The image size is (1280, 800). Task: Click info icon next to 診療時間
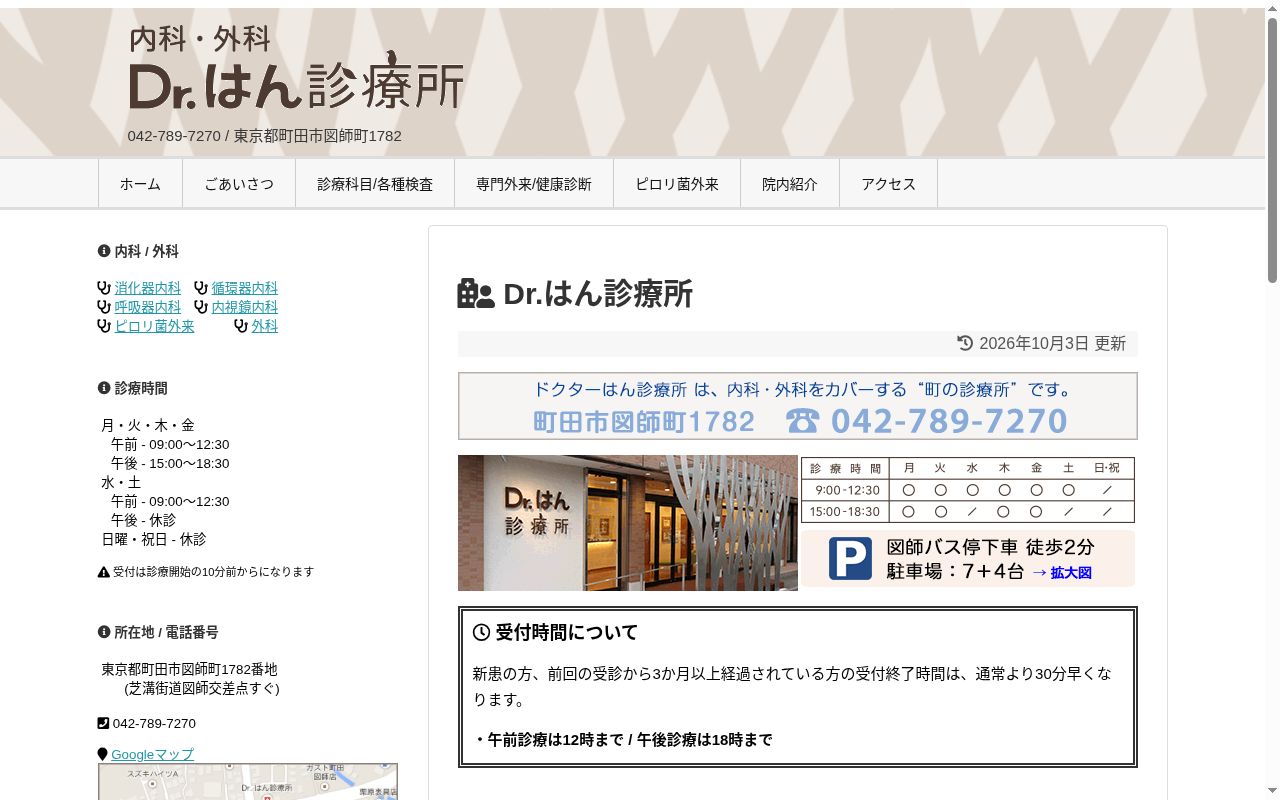tap(104, 388)
